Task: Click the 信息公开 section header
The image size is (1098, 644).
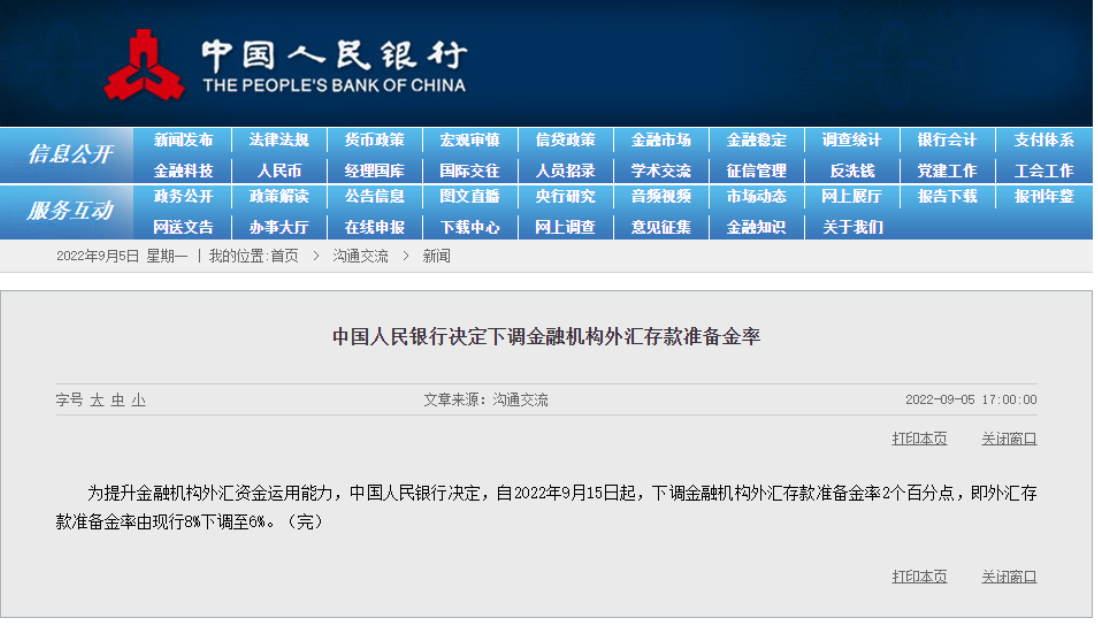Action: click(x=70, y=154)
